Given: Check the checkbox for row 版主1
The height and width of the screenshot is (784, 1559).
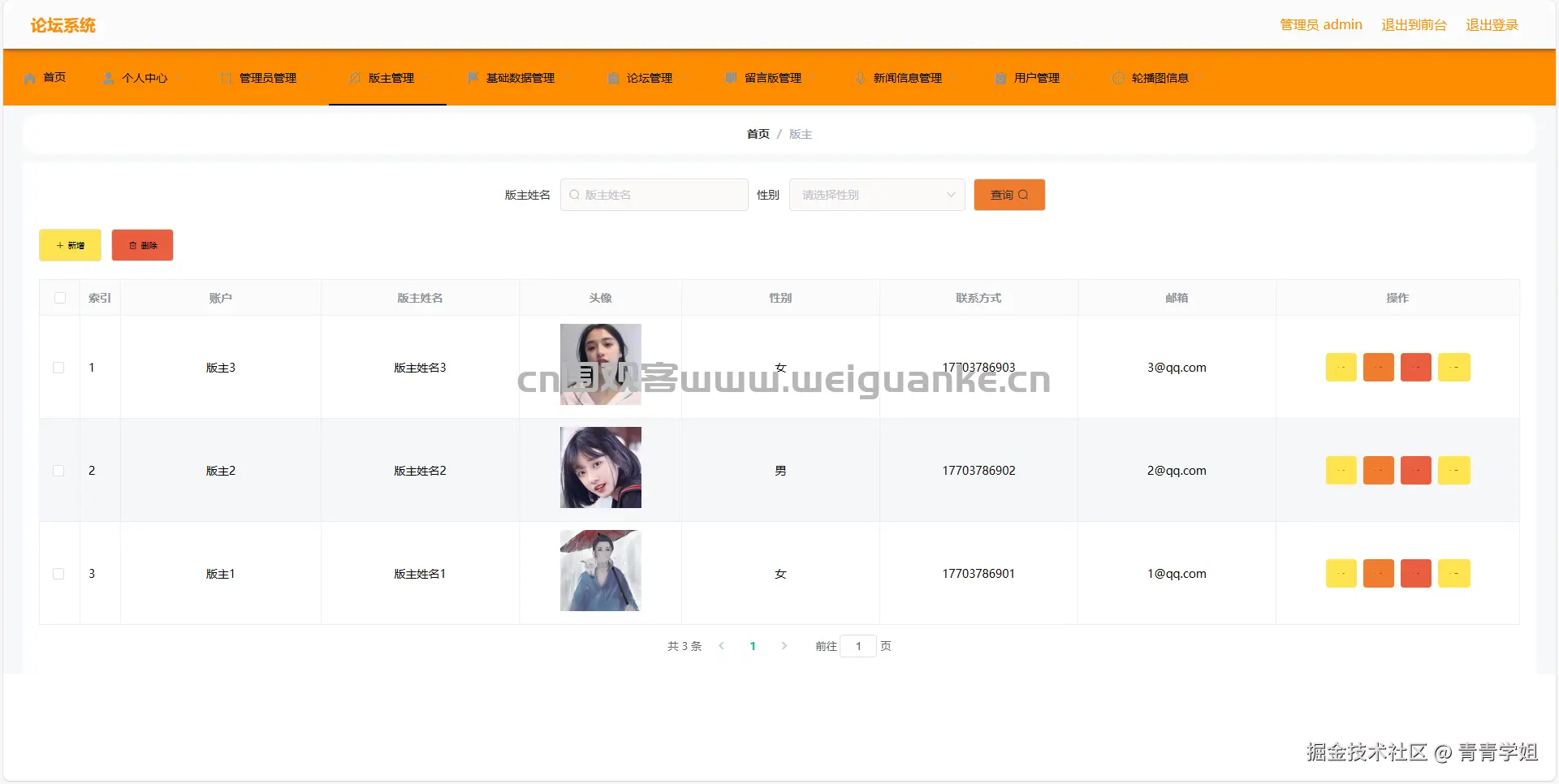Looking at the screenshot, I should click(58, 574).
